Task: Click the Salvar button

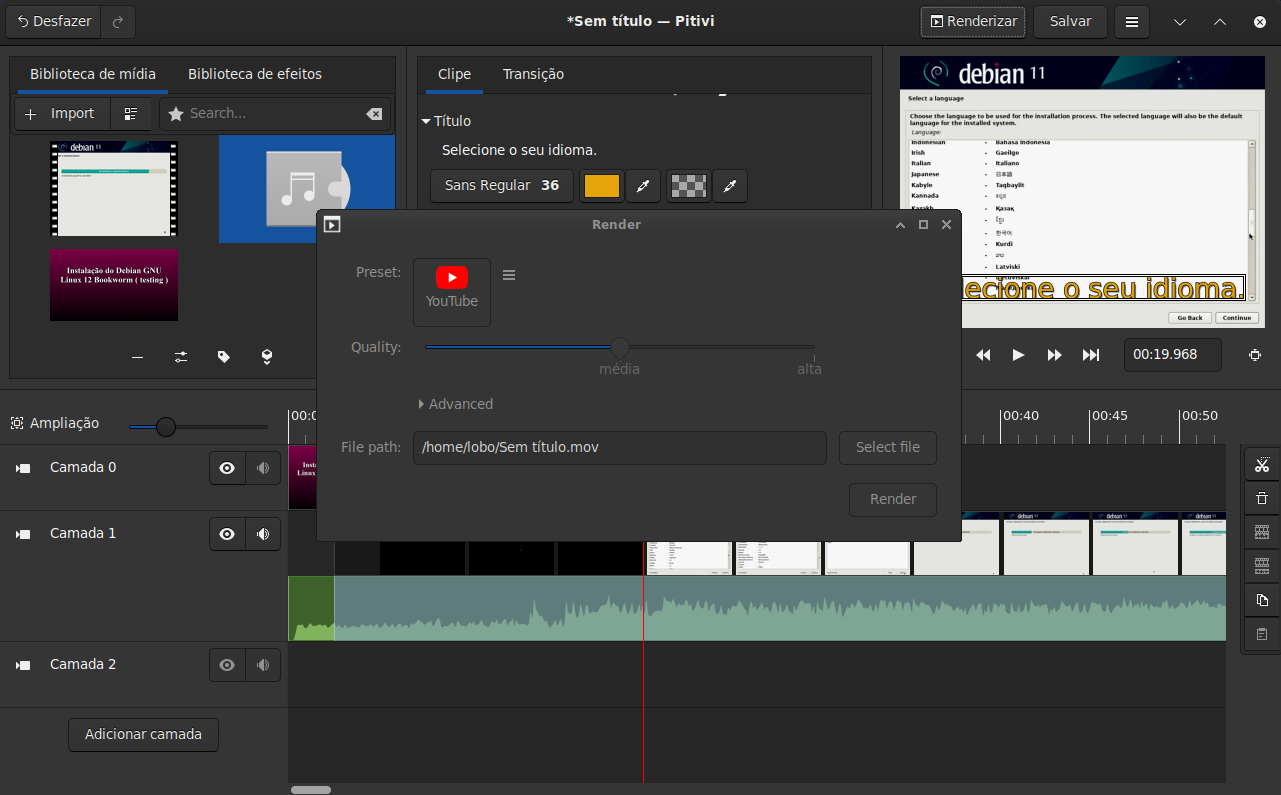Action: point(1070,21)
